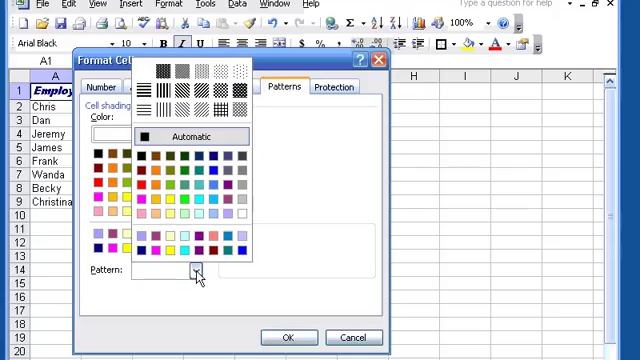Open the font name dropdown for Arial Black

112,44
